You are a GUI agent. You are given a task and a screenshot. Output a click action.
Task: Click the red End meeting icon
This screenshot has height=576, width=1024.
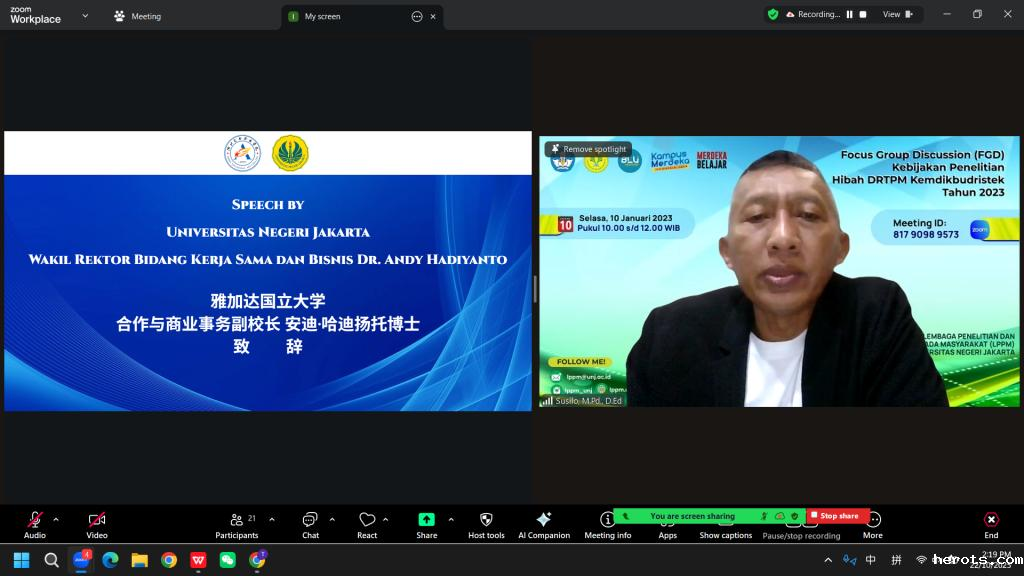click(x=991, y=521)
